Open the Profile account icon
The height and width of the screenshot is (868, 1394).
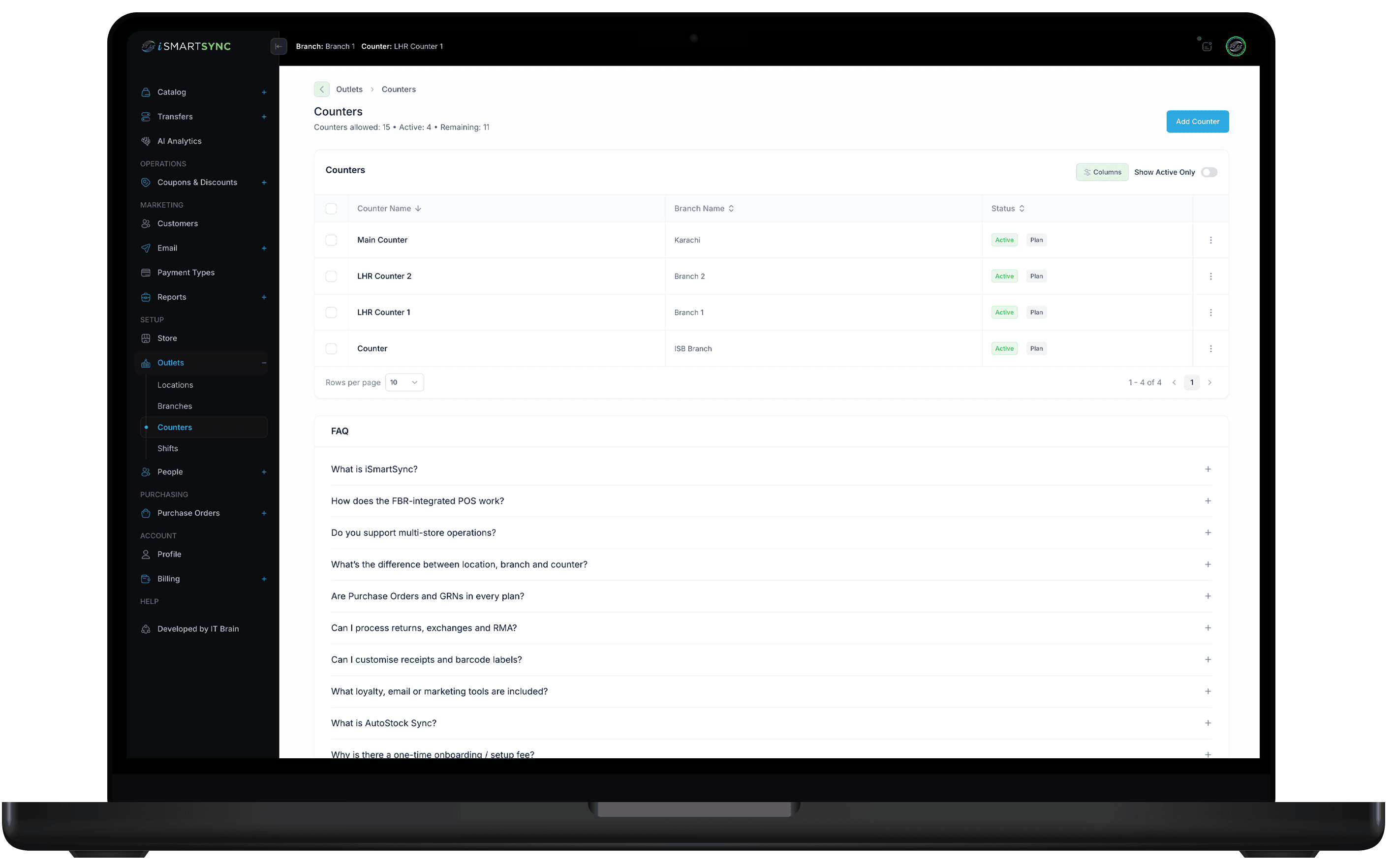(x=146, y=554)
